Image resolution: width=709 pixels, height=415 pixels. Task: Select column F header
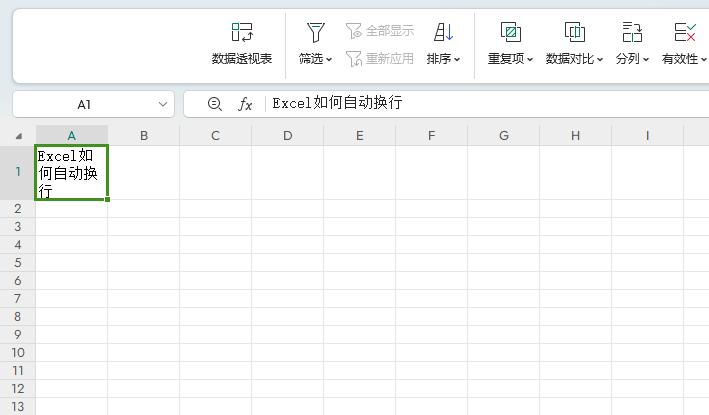431,136
